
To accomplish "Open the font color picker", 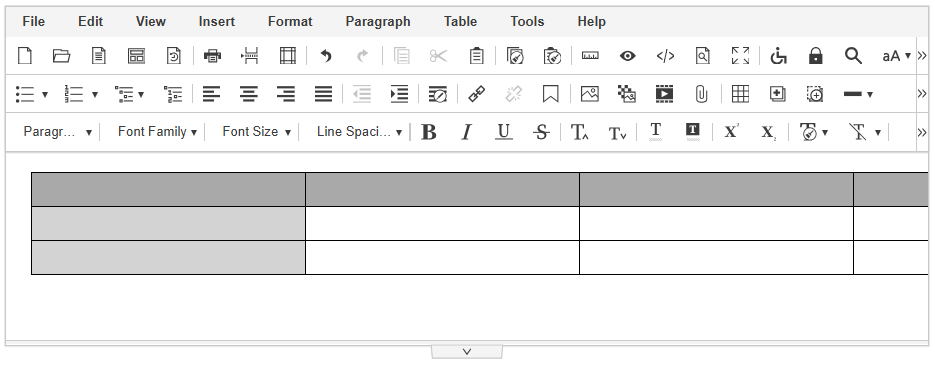I will [655, 132].
